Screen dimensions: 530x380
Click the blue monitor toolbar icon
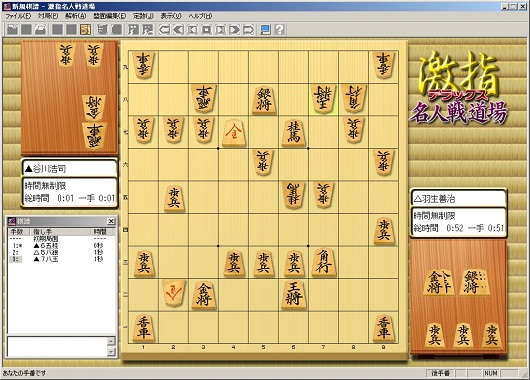265,30
